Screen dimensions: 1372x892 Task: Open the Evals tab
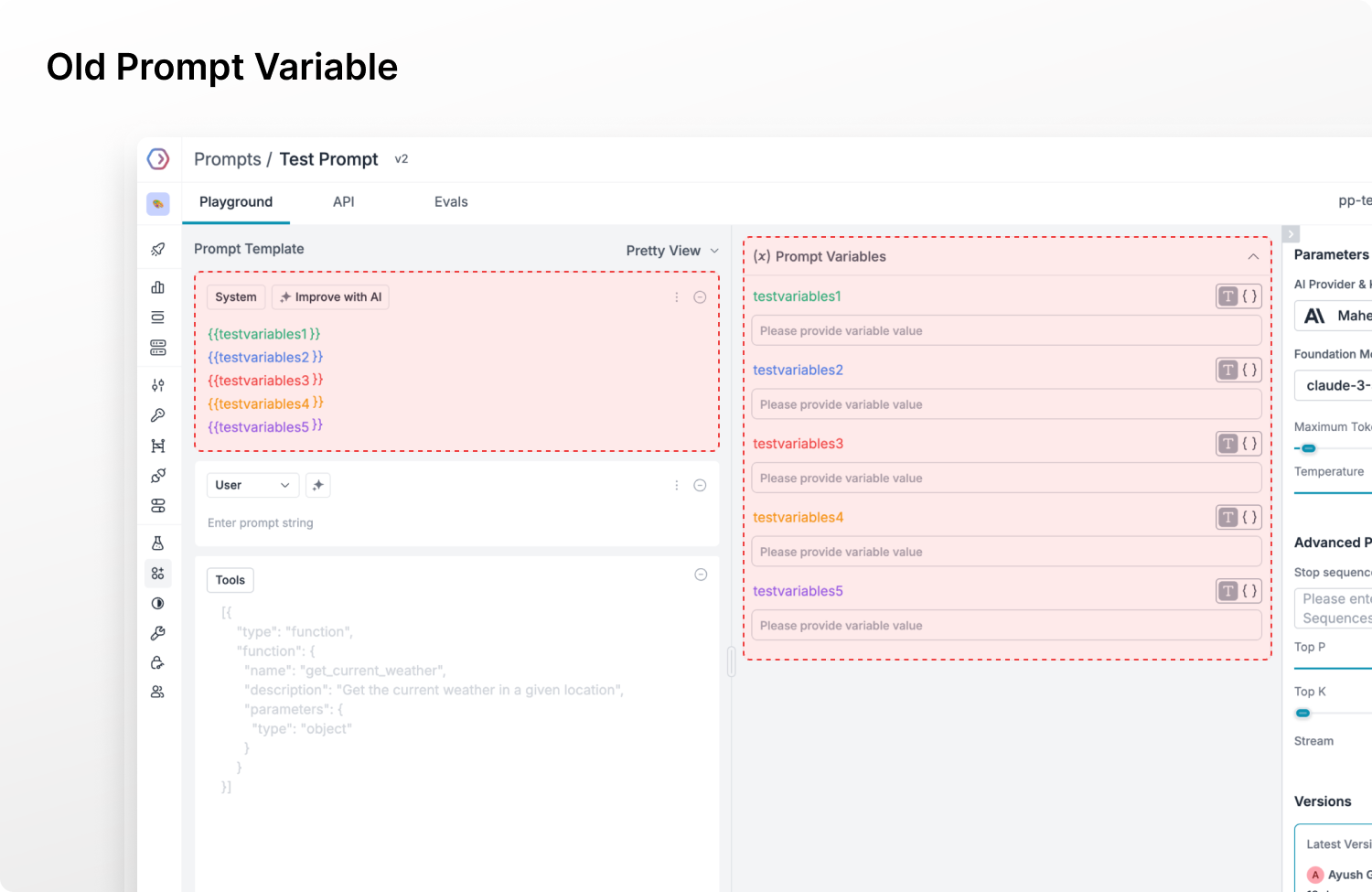click(451, 202)
